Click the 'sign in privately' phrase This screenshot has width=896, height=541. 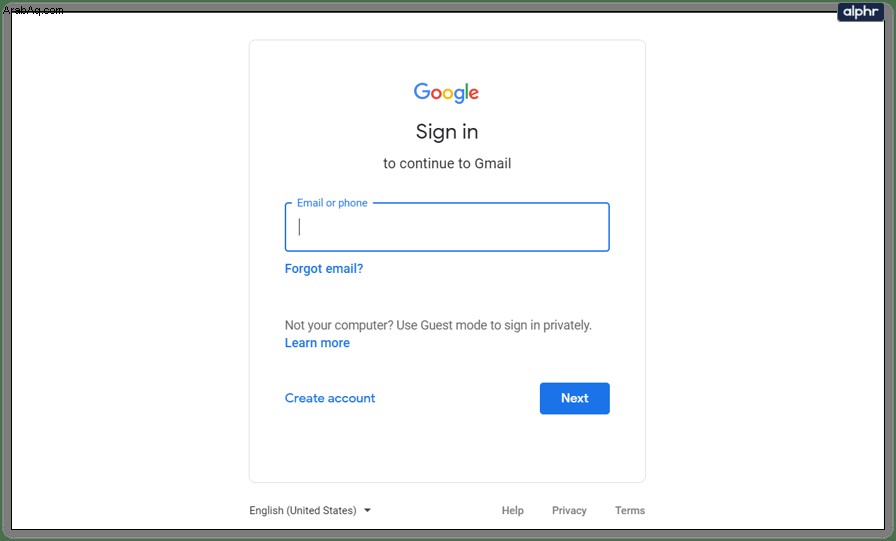pos(547,325)
